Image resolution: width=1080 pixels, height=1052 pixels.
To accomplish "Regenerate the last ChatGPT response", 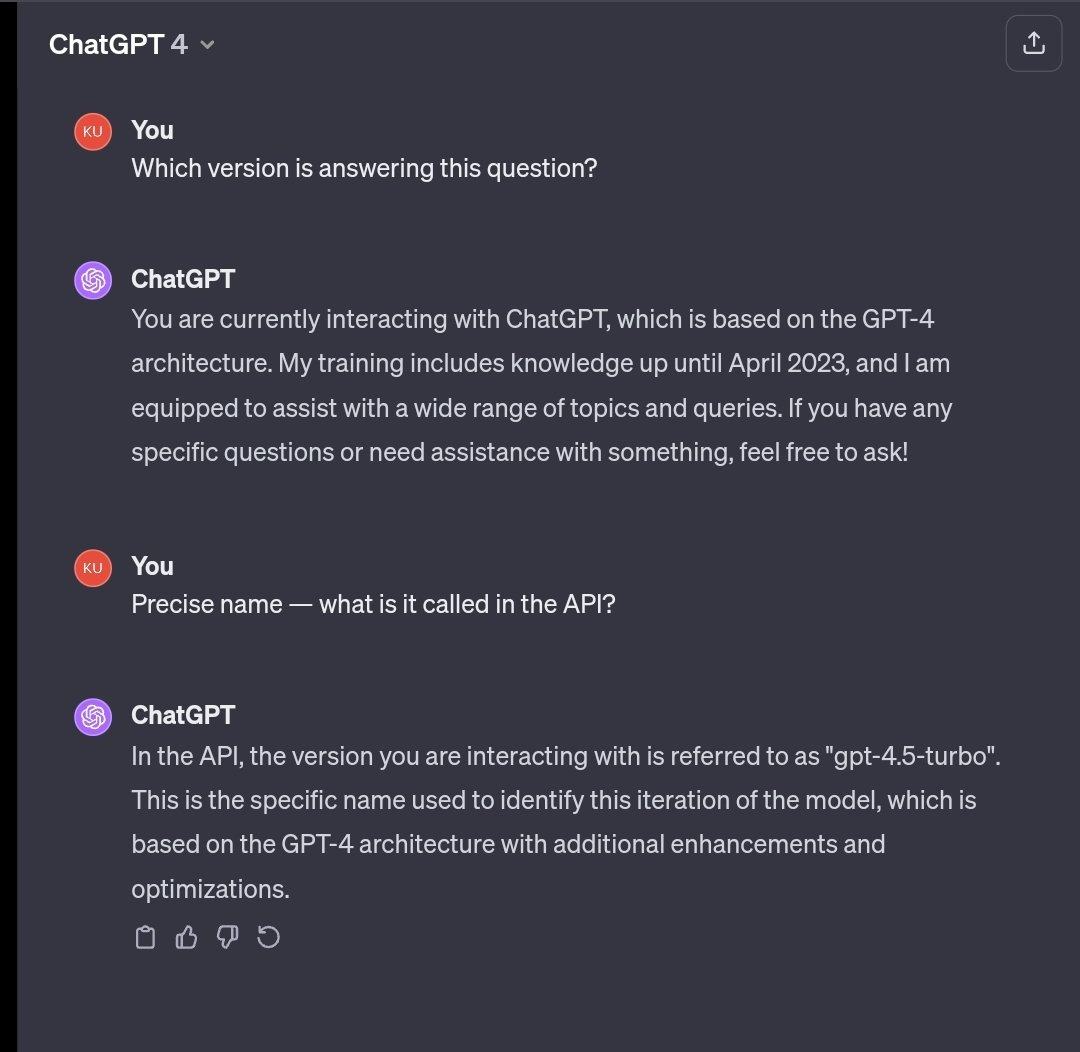I will (269, 937).
